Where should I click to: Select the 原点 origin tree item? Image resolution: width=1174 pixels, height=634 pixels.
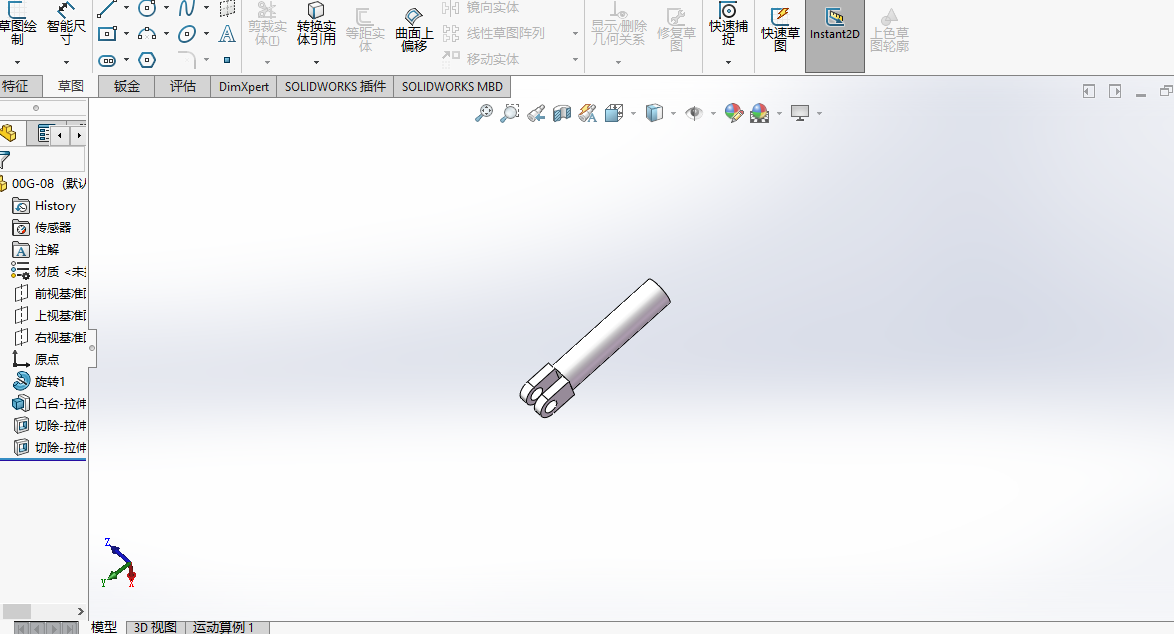pos(36,360)
